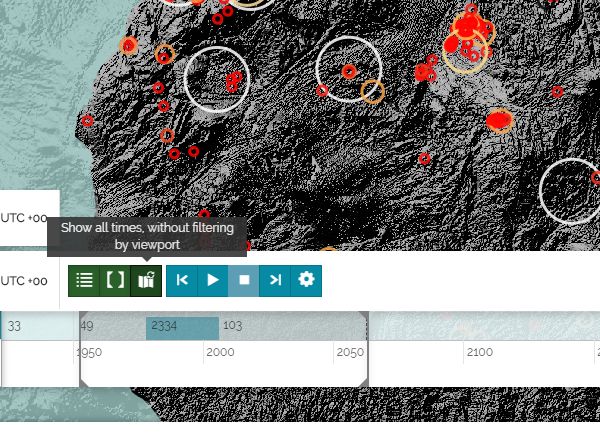Start timeline playback
This screenshot has height=433, width=600.
click(x=213, y=280)
